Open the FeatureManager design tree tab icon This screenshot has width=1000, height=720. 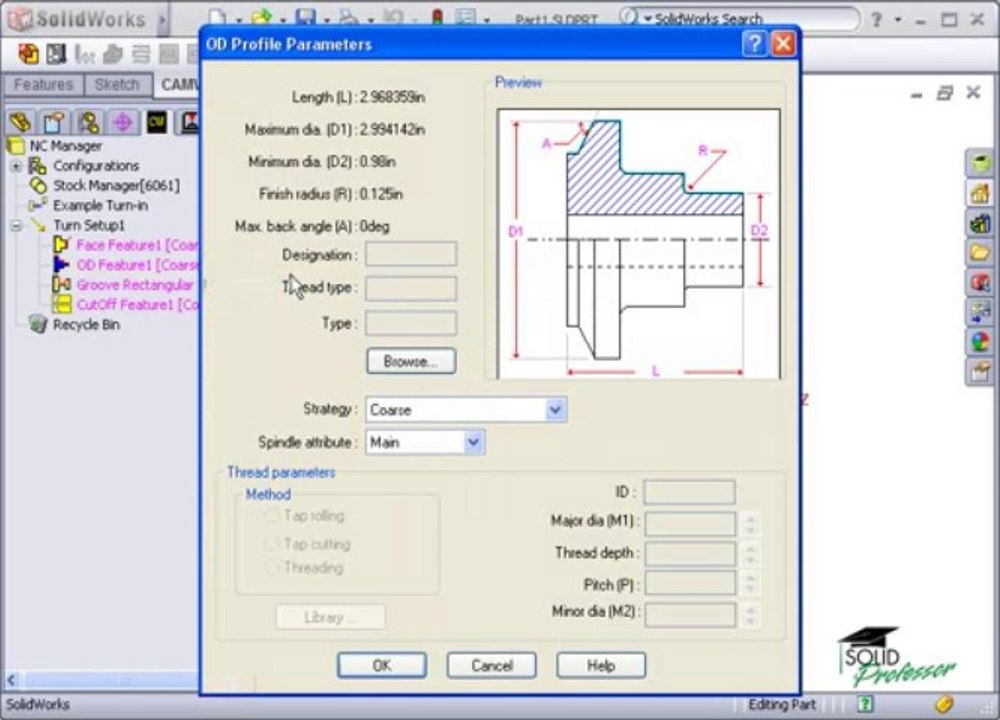[x=20, y=121]
